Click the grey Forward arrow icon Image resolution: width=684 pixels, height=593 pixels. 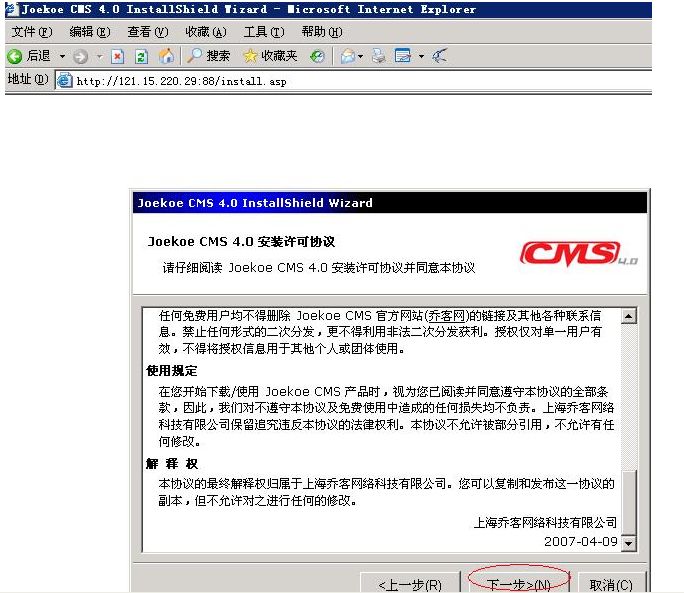pyautogui.click(x=81, y=56)
